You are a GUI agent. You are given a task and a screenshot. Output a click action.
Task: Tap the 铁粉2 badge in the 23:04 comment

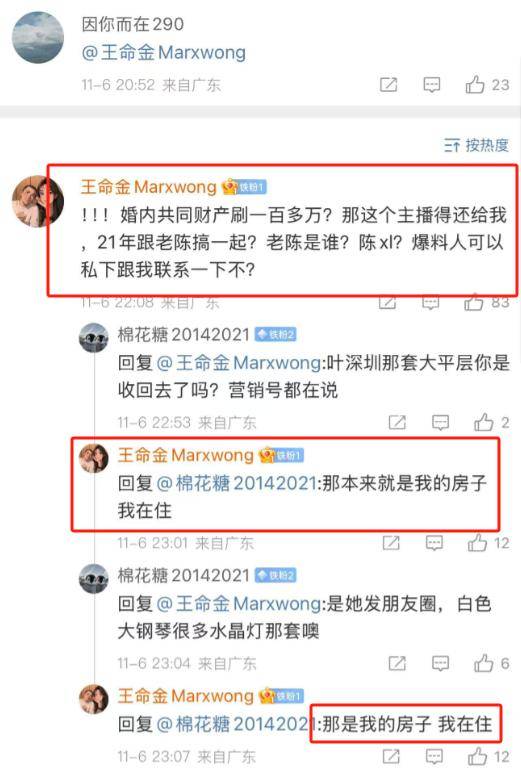(x=275, y=575)
